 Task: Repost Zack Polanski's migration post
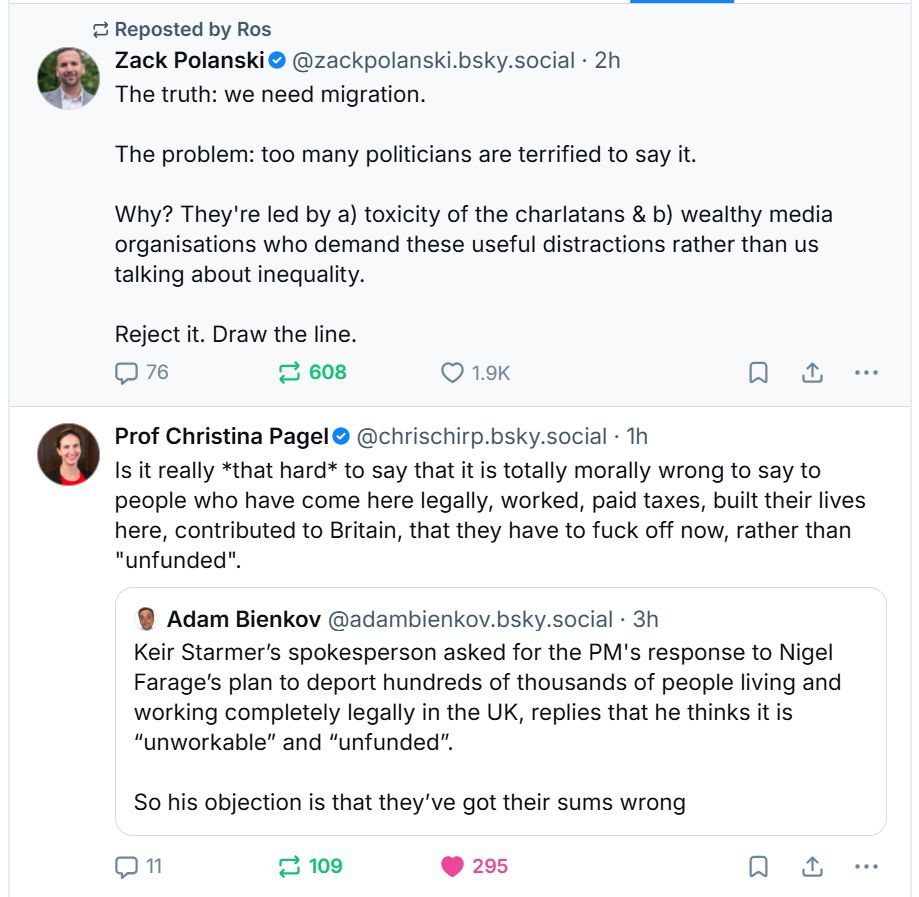click(x=290, y=373)
